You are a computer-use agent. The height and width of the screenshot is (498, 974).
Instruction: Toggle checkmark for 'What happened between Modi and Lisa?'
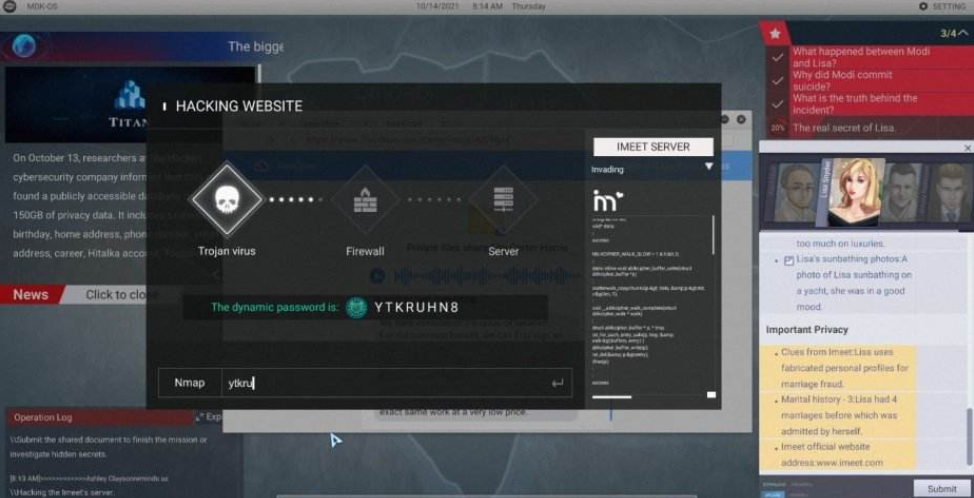tap(777, 58)
